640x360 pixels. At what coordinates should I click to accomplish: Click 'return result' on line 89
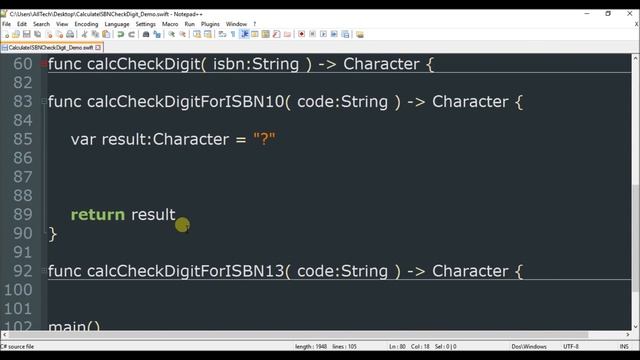tap(123, 214)
